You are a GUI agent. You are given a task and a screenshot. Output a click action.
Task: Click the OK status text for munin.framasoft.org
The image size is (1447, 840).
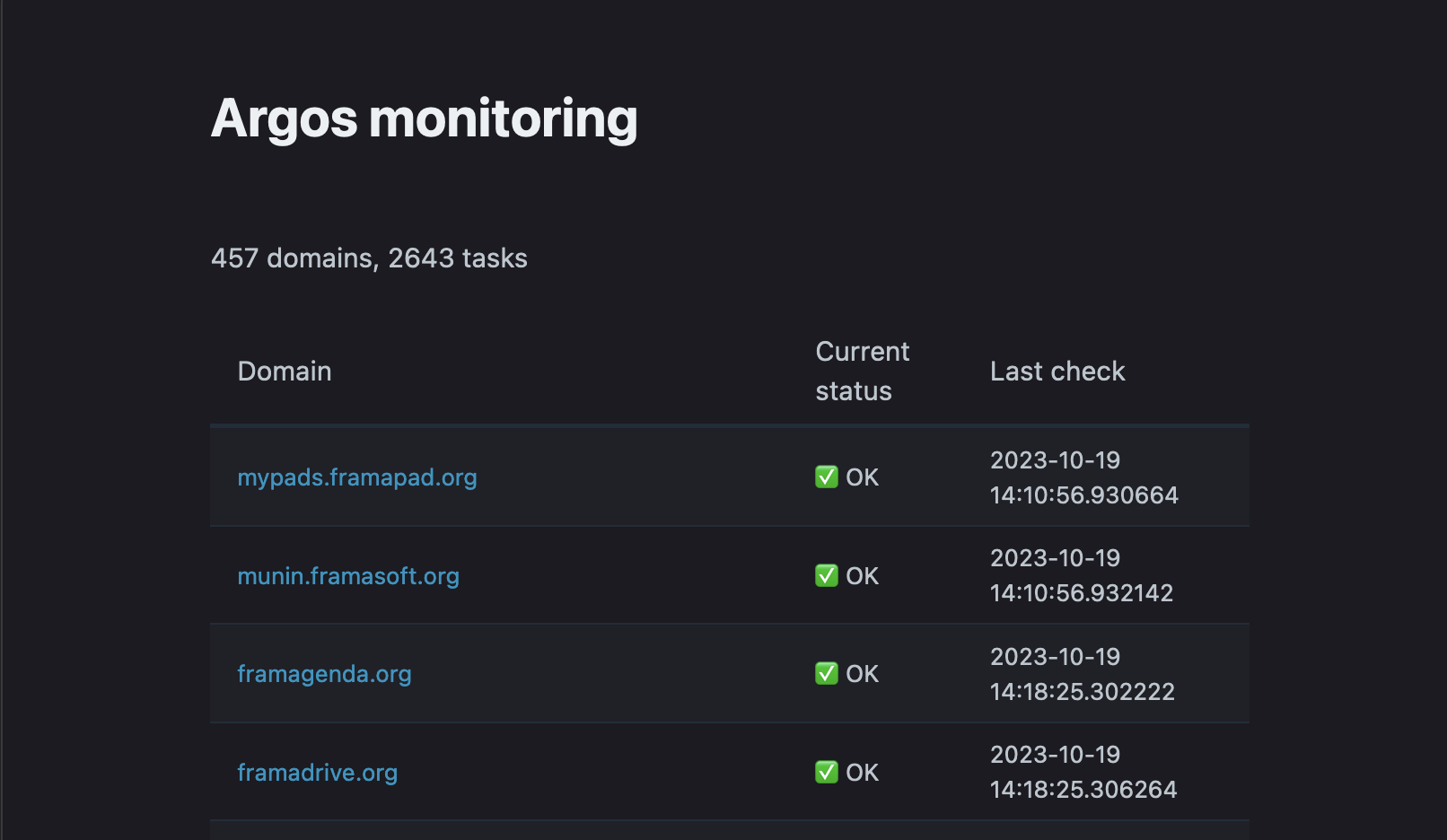pos(863,576)
